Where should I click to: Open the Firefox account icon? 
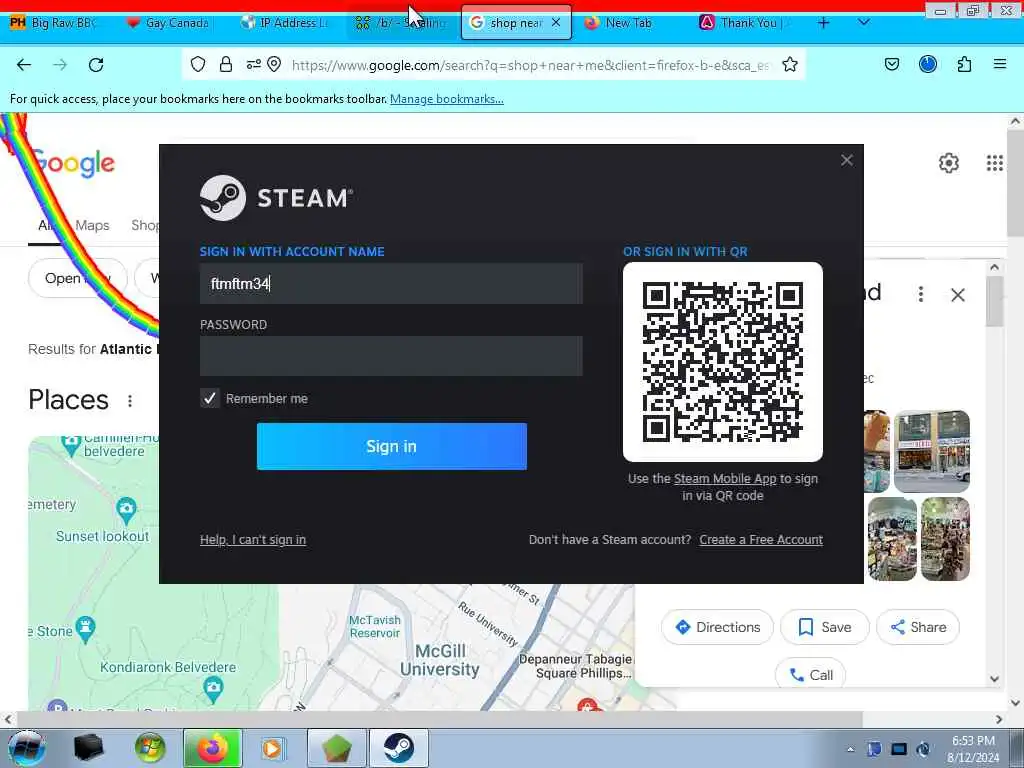[928, 64]
